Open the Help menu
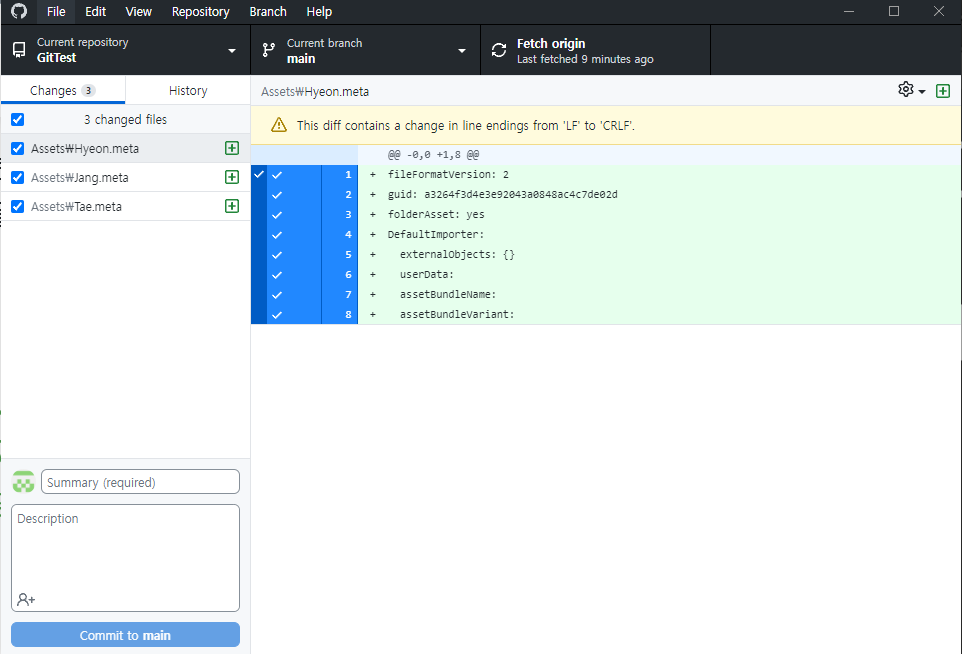 [x=319, y=12]
